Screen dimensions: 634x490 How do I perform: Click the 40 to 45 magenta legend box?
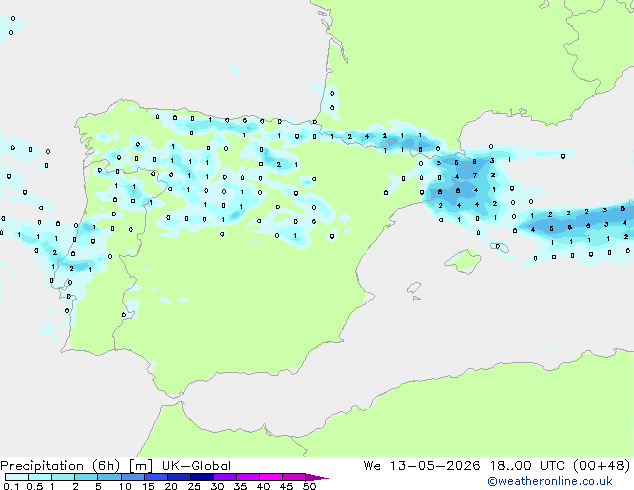tap(271, 477)
